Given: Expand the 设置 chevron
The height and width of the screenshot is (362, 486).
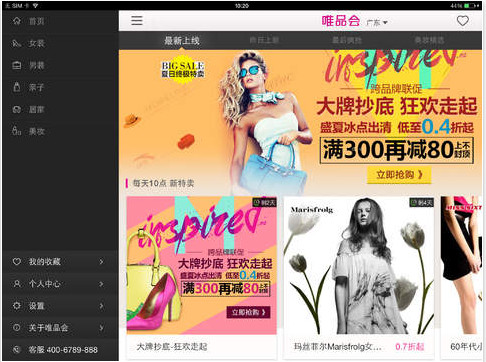Looking at the screenshot, I should tap(101, 306).
